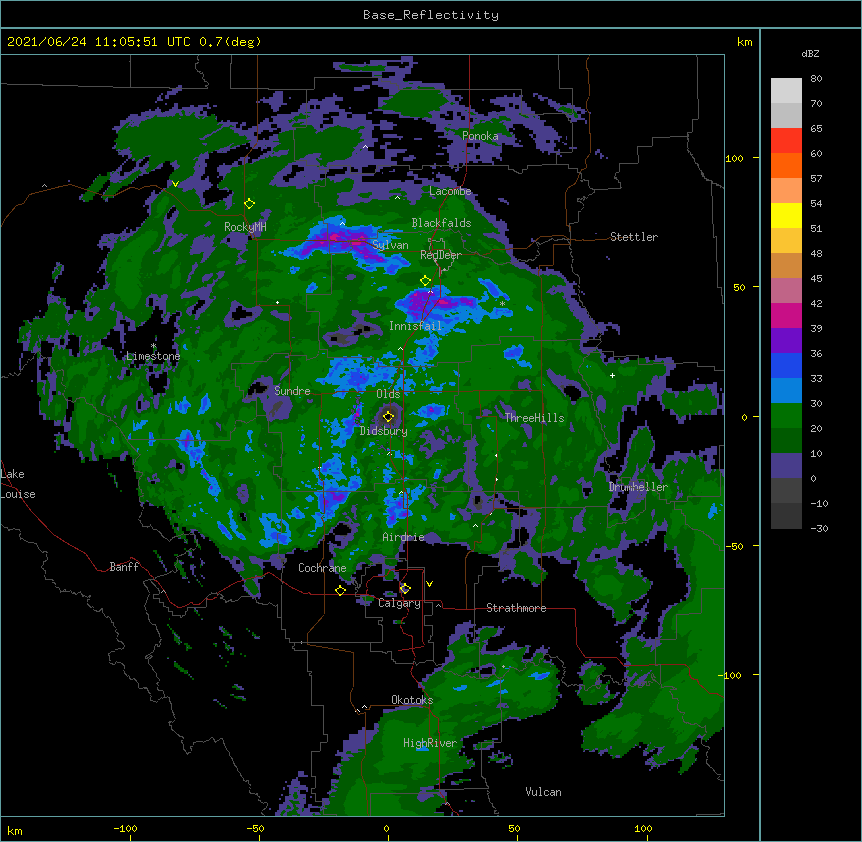
Task: Click the yellow diamond marker west of Calgary
Action: coord(340,590)
